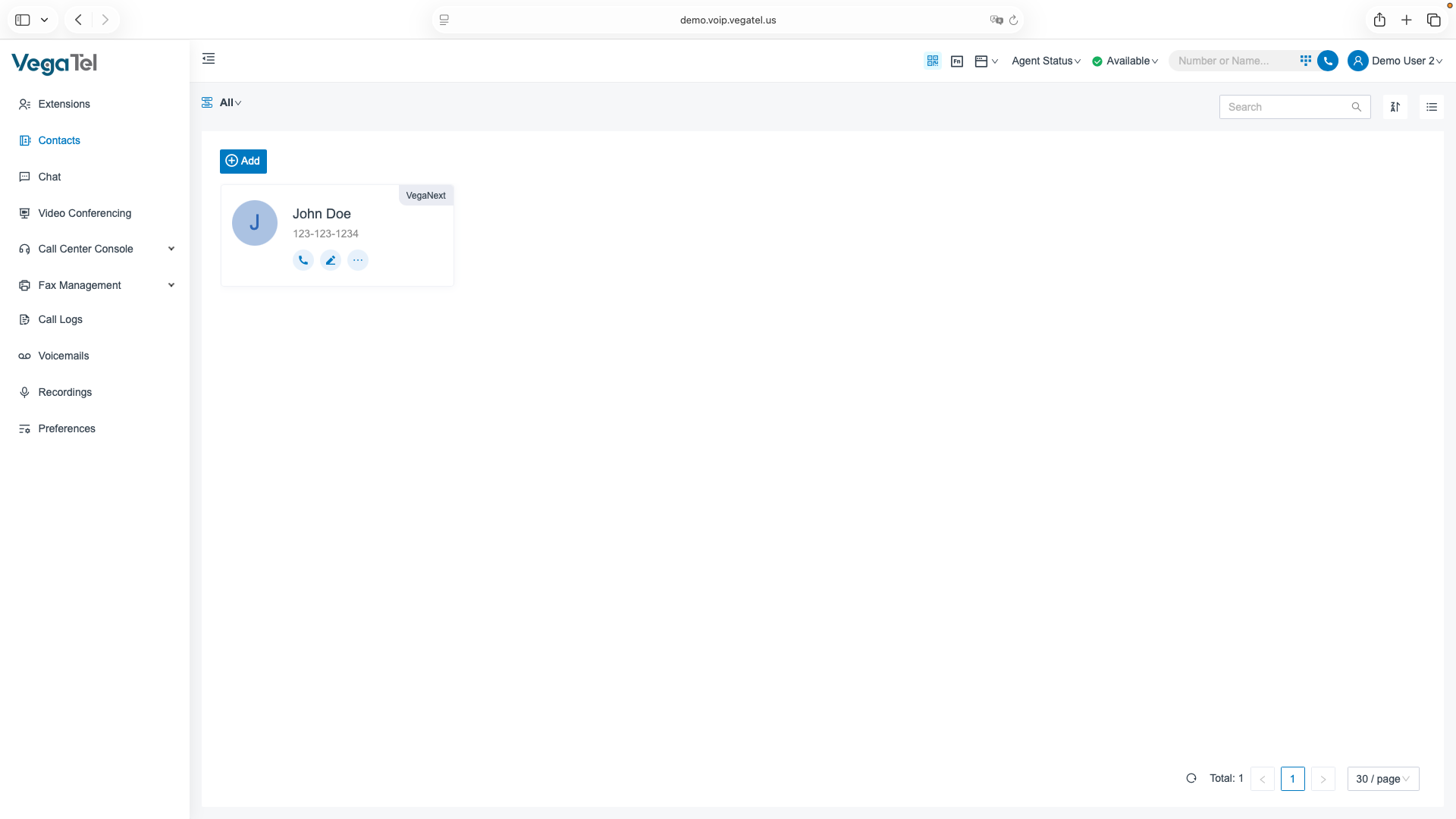This screenshot has width=1456, height=819.
Task: Click the Add contact button
Action: tap(243, 161)
